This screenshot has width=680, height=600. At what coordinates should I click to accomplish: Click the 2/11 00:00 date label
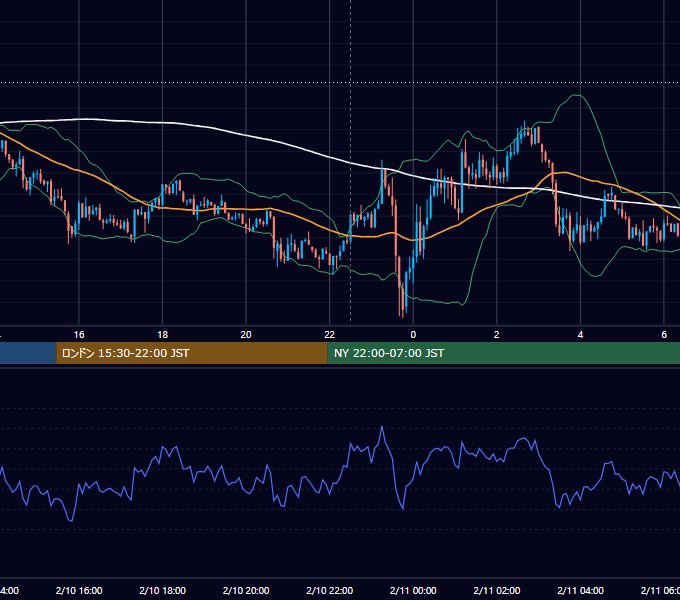coord(413,590)
